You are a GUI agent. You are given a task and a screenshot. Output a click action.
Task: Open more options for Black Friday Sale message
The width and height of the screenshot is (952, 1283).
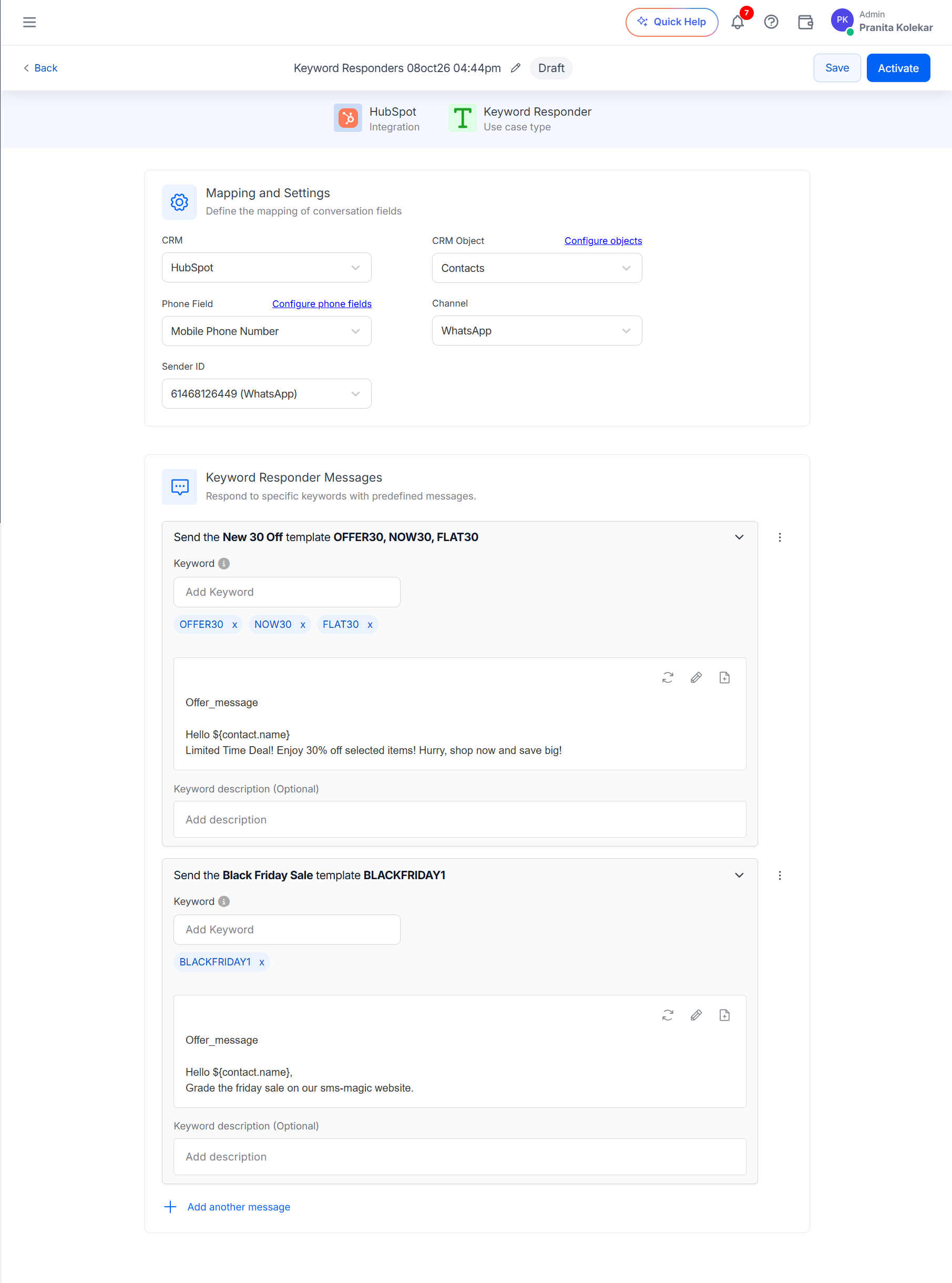[780, 875]
